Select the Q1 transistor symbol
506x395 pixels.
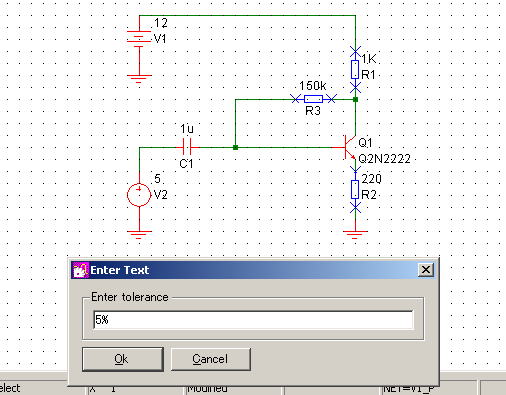coord(348,148)
